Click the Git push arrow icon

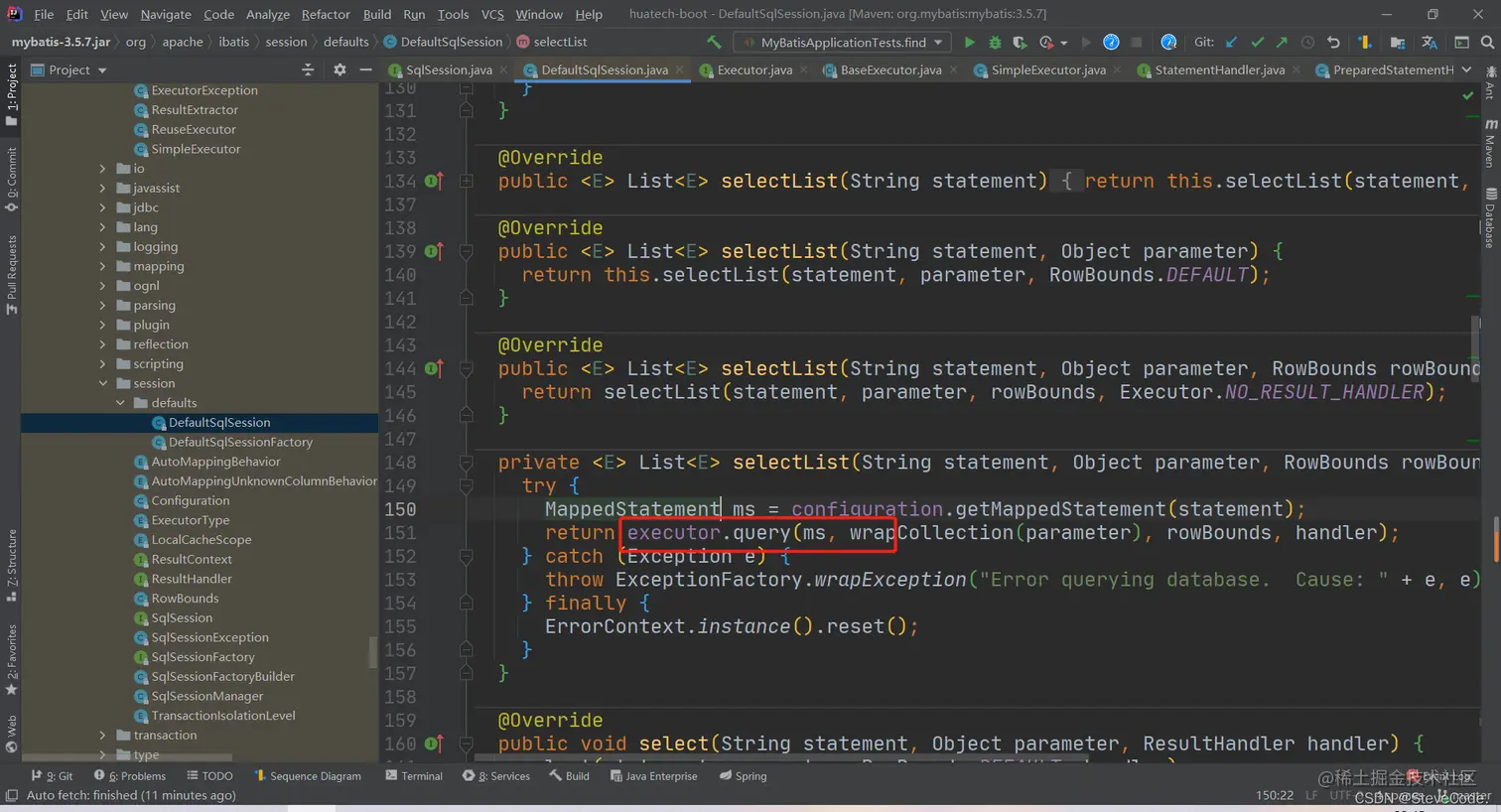pyautogui.click(x=1282, y=42)
